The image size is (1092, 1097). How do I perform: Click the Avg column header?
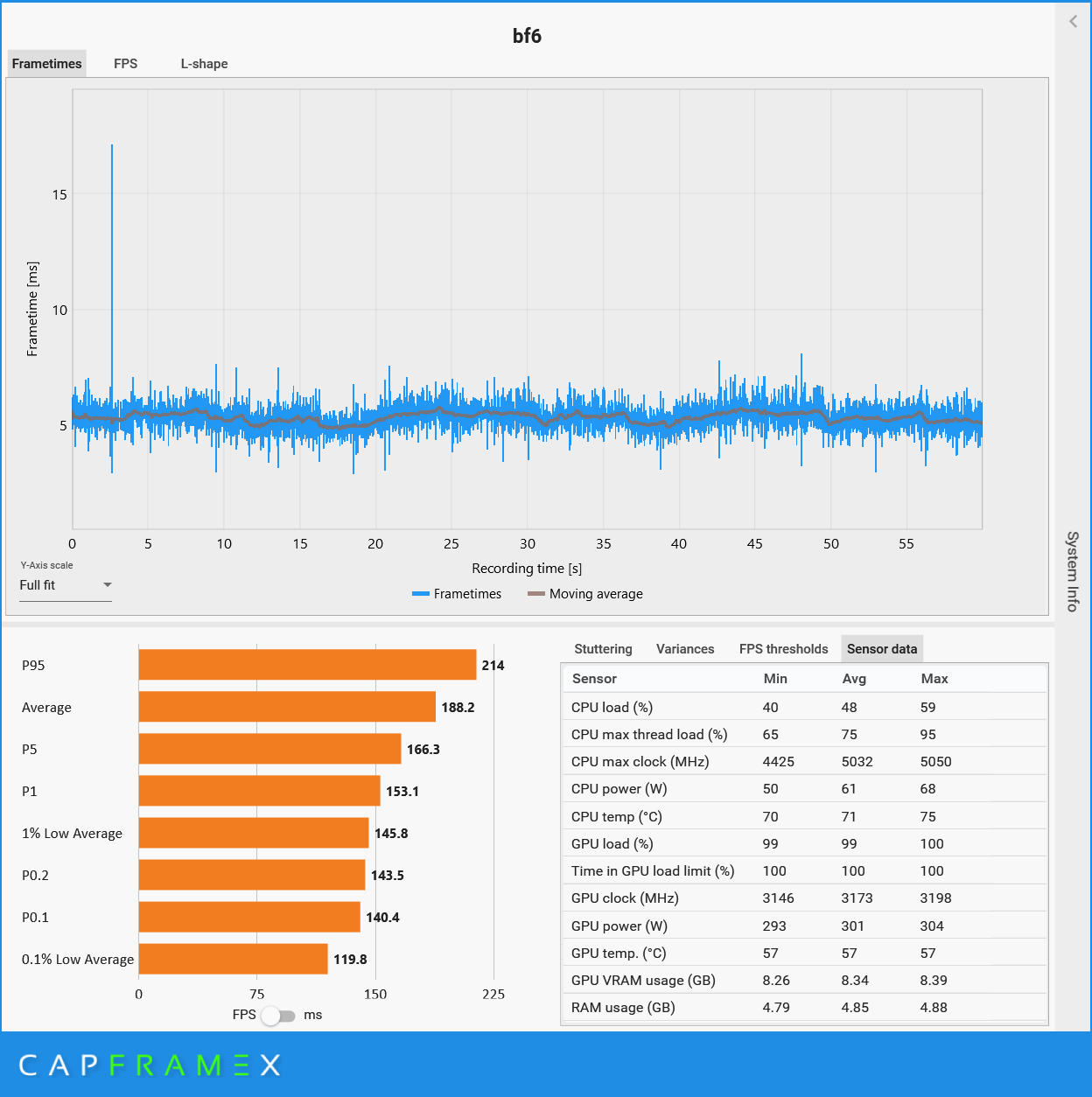click(x=854, y=679)
